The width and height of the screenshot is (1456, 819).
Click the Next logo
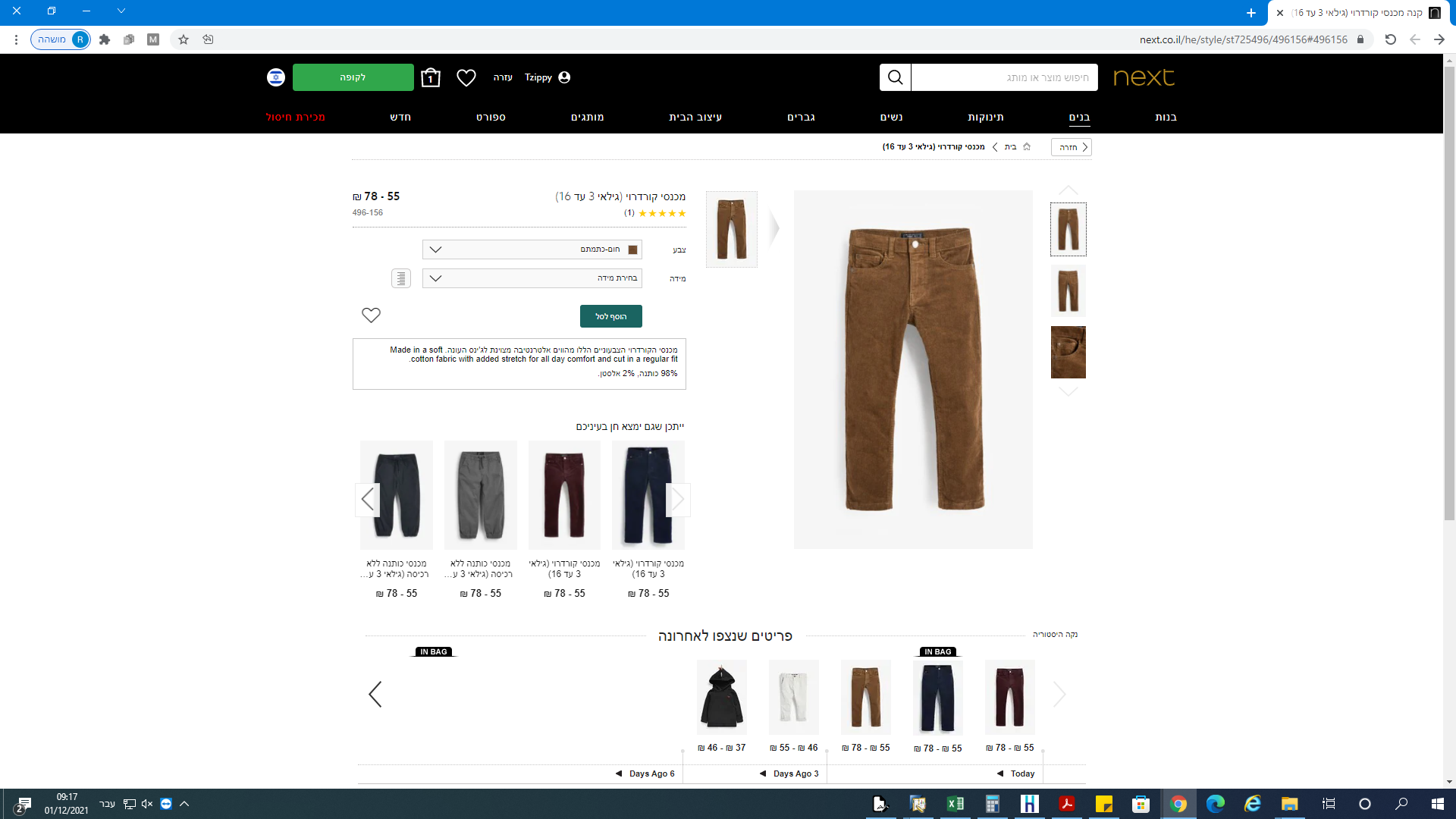tap(1144, 77)
